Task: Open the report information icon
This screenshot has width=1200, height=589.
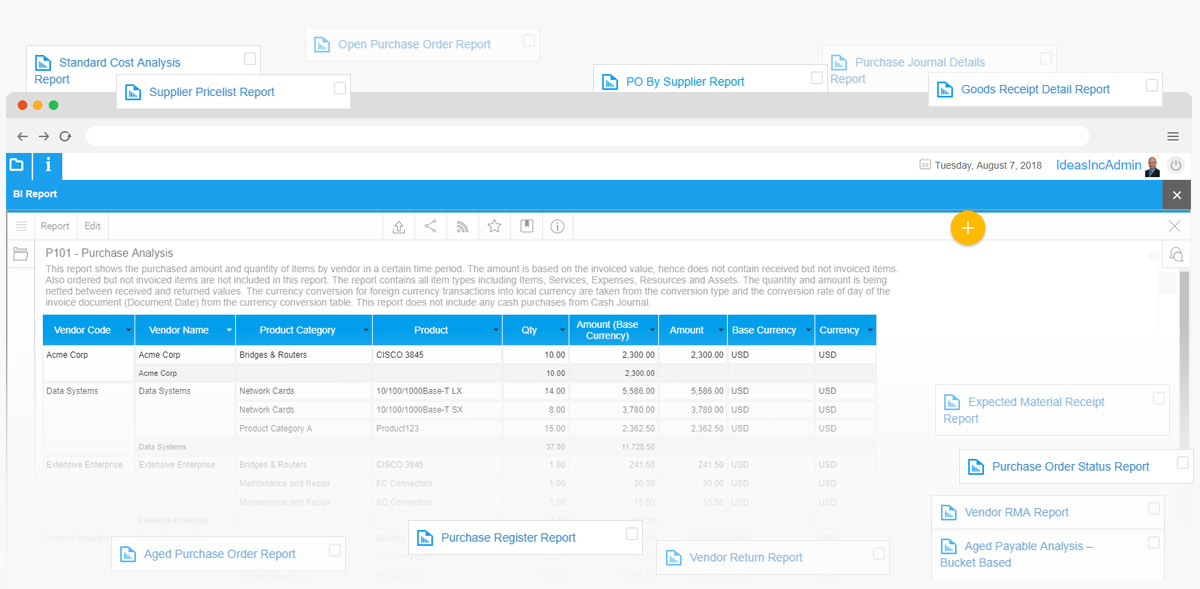Action: coord(557,227)
